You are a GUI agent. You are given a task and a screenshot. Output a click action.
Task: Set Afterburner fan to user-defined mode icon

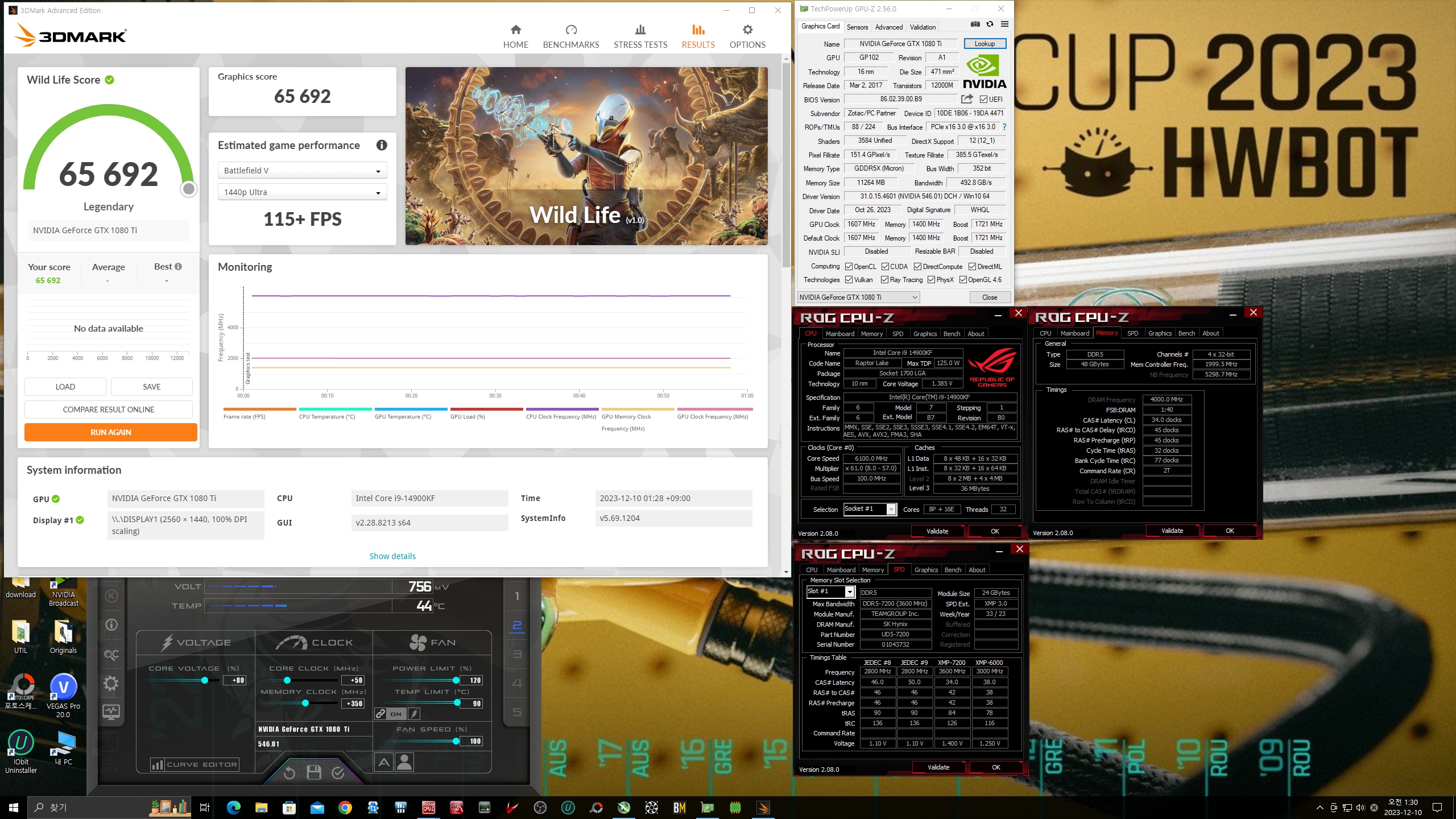click(x=404, y=762)
